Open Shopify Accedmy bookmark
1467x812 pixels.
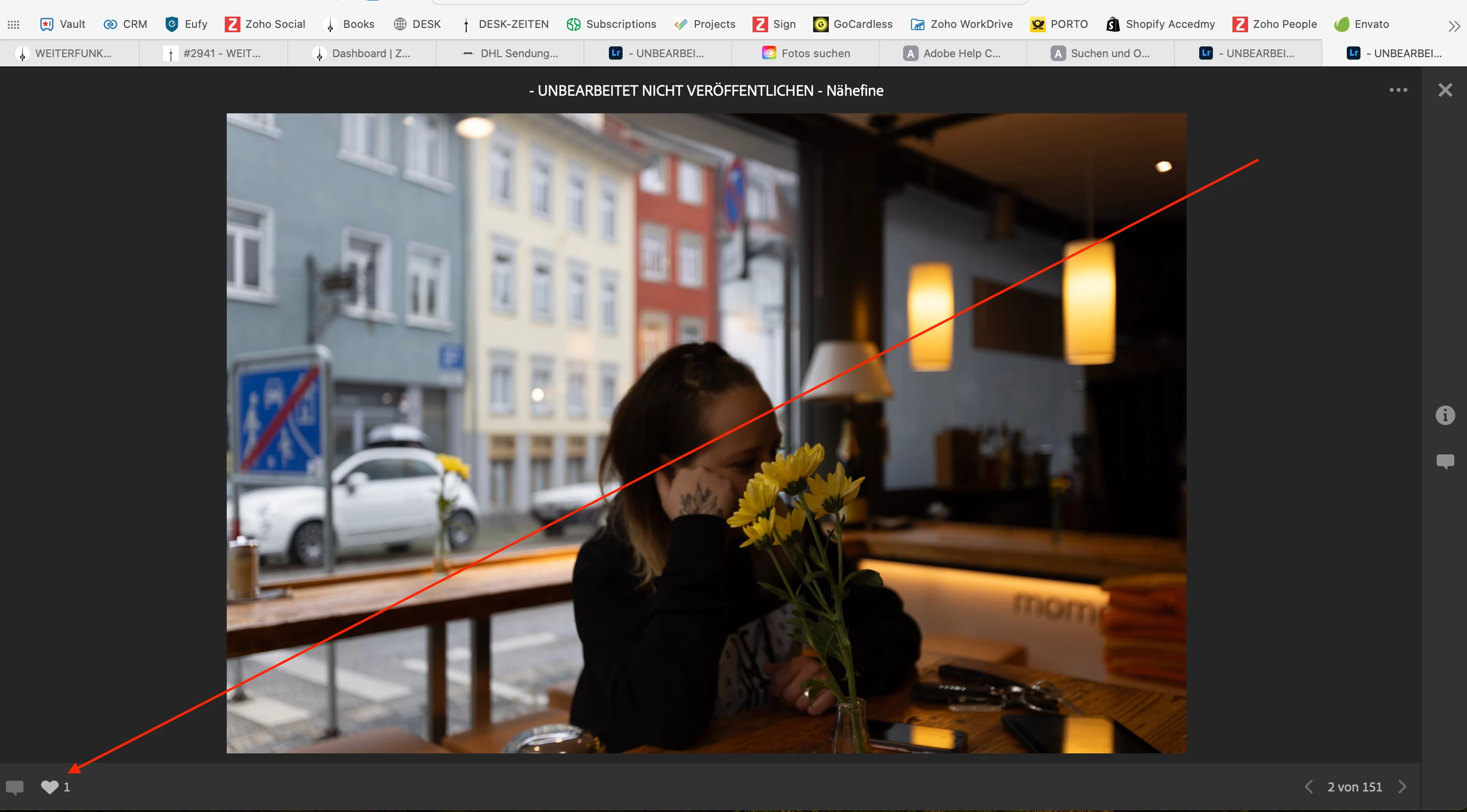pyautogui.click(x=1161, y=24)
